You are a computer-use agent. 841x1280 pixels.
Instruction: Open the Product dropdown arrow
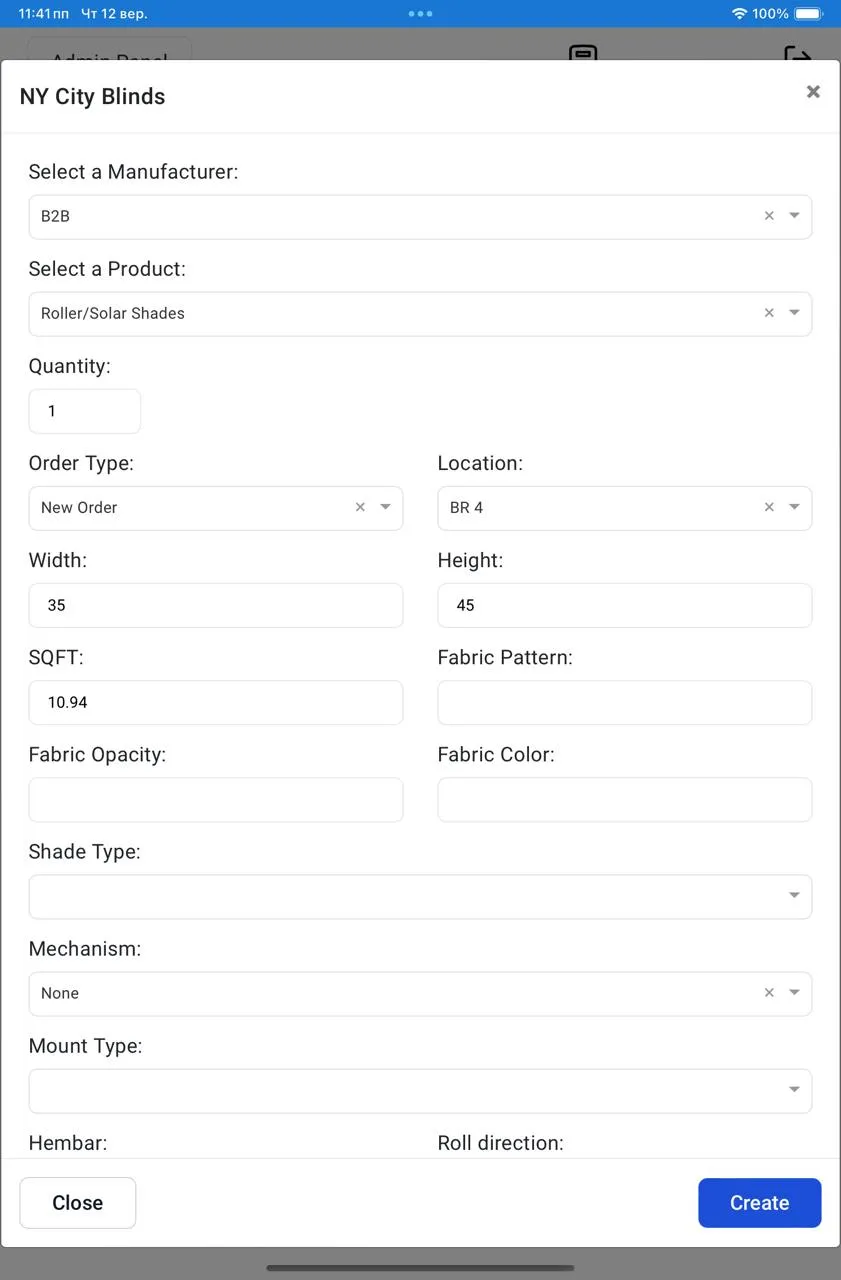click(x=794, y=313)
